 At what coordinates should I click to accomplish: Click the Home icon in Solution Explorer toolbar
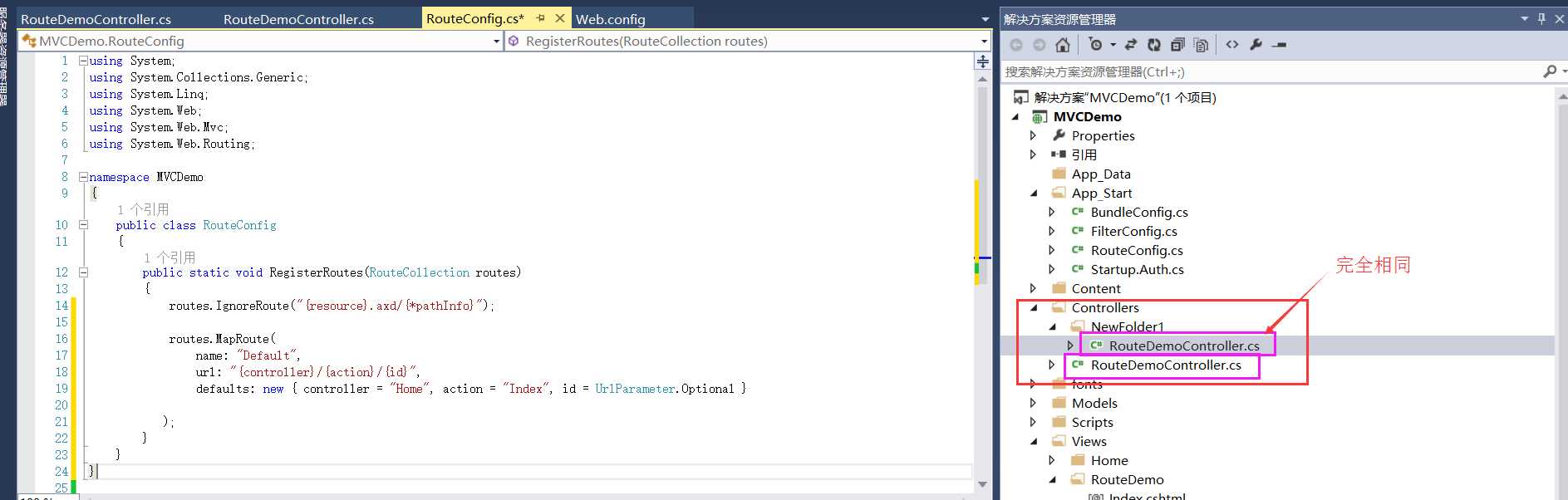click(x=1062, y=45)
